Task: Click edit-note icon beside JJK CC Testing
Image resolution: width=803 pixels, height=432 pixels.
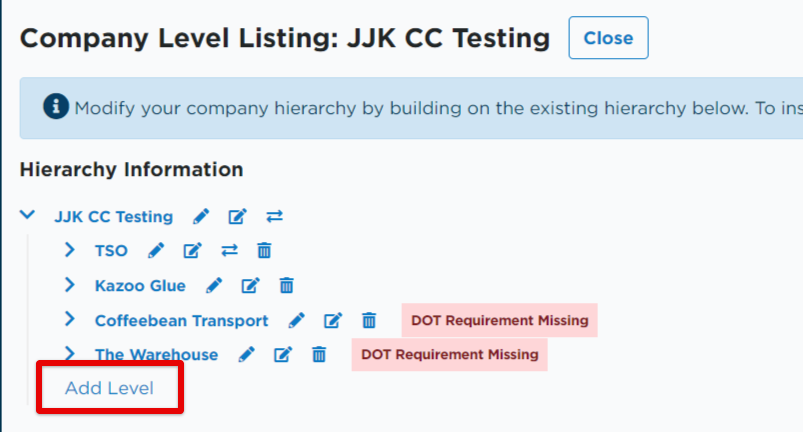Action: coord(238,217)
